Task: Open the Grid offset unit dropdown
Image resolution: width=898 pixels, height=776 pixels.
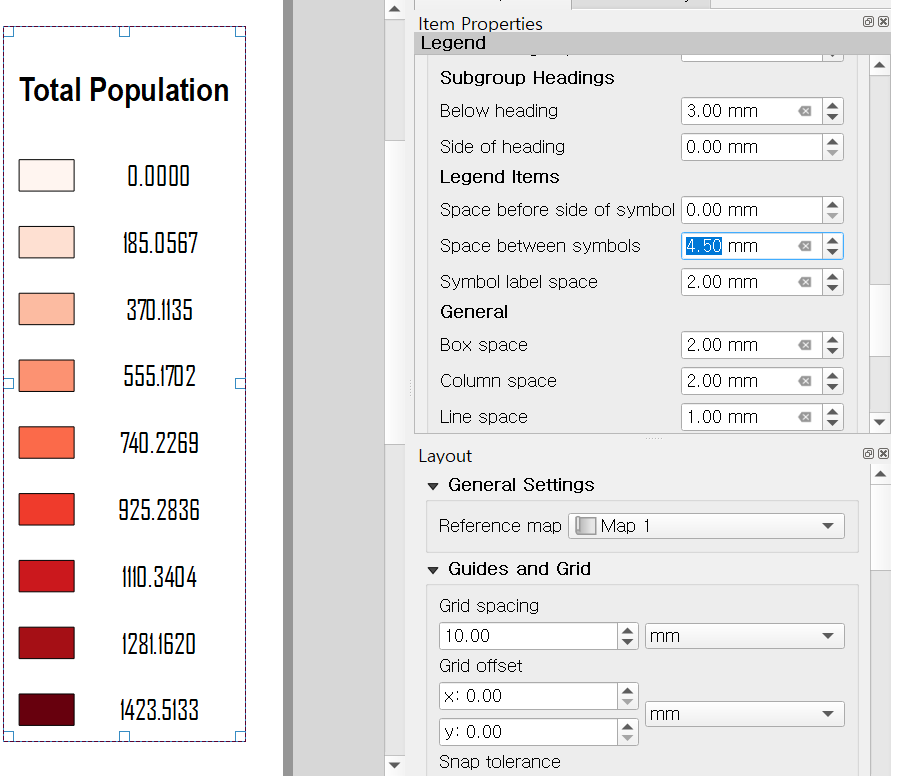Action: pos(745,714)
